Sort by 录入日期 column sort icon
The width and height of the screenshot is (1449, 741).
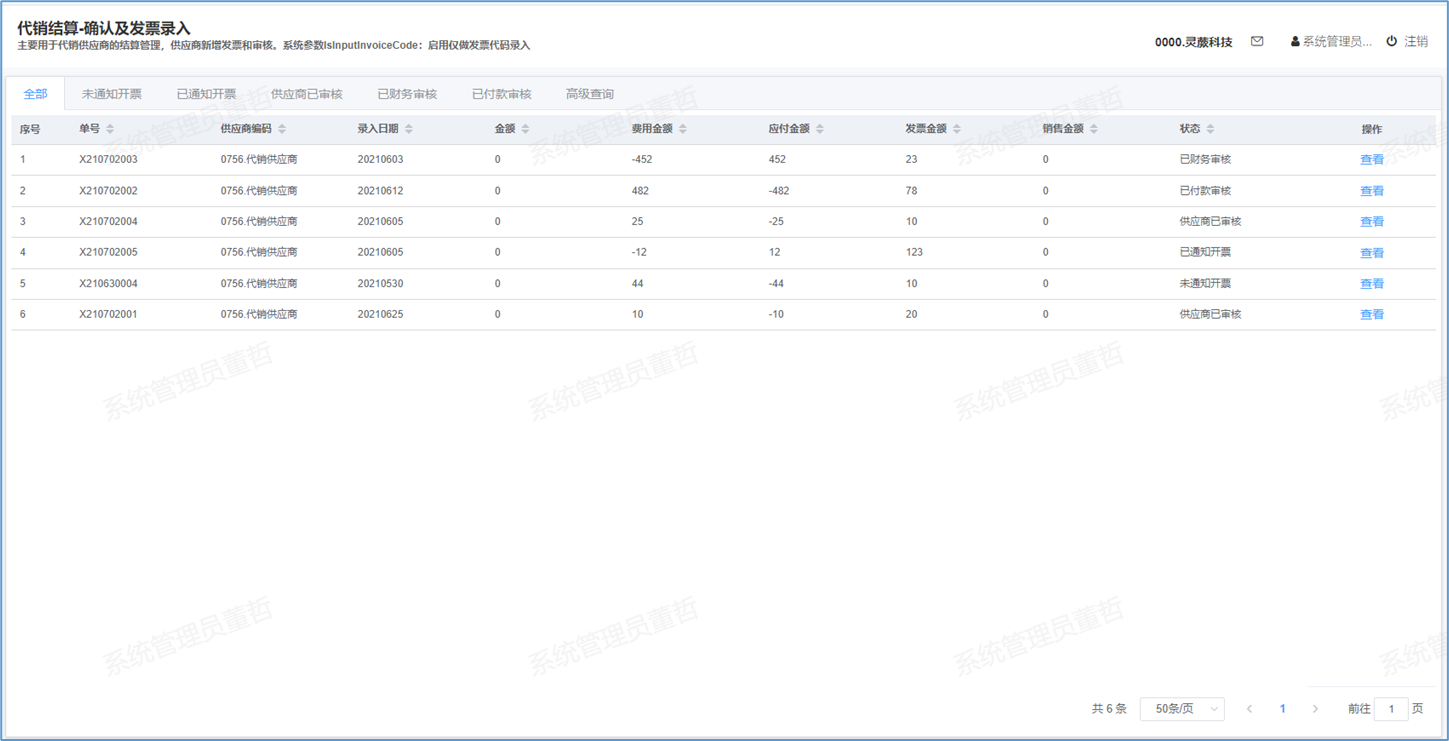click(409, 129)
